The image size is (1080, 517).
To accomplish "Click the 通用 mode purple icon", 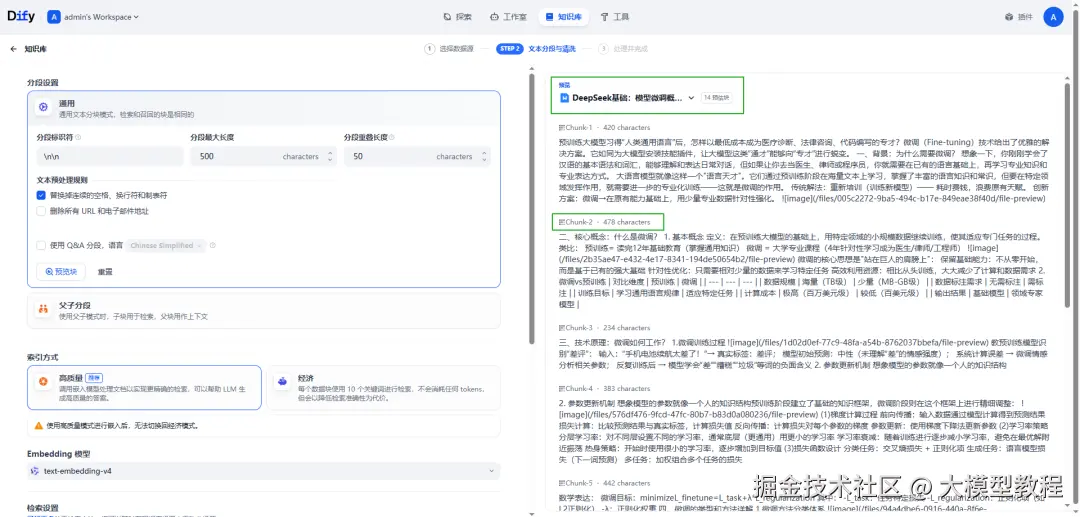I will pos(43,107).
